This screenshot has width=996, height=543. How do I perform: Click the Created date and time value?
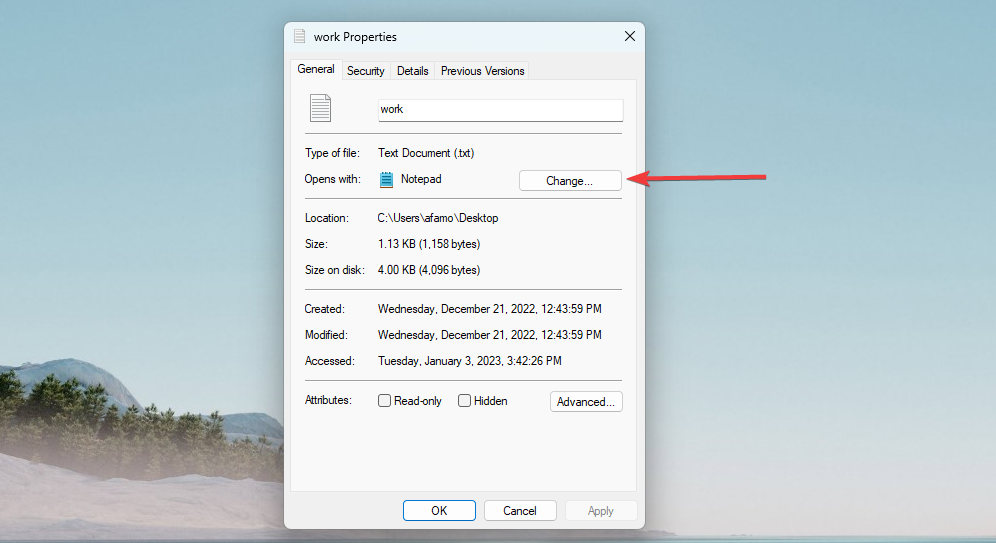489,309
